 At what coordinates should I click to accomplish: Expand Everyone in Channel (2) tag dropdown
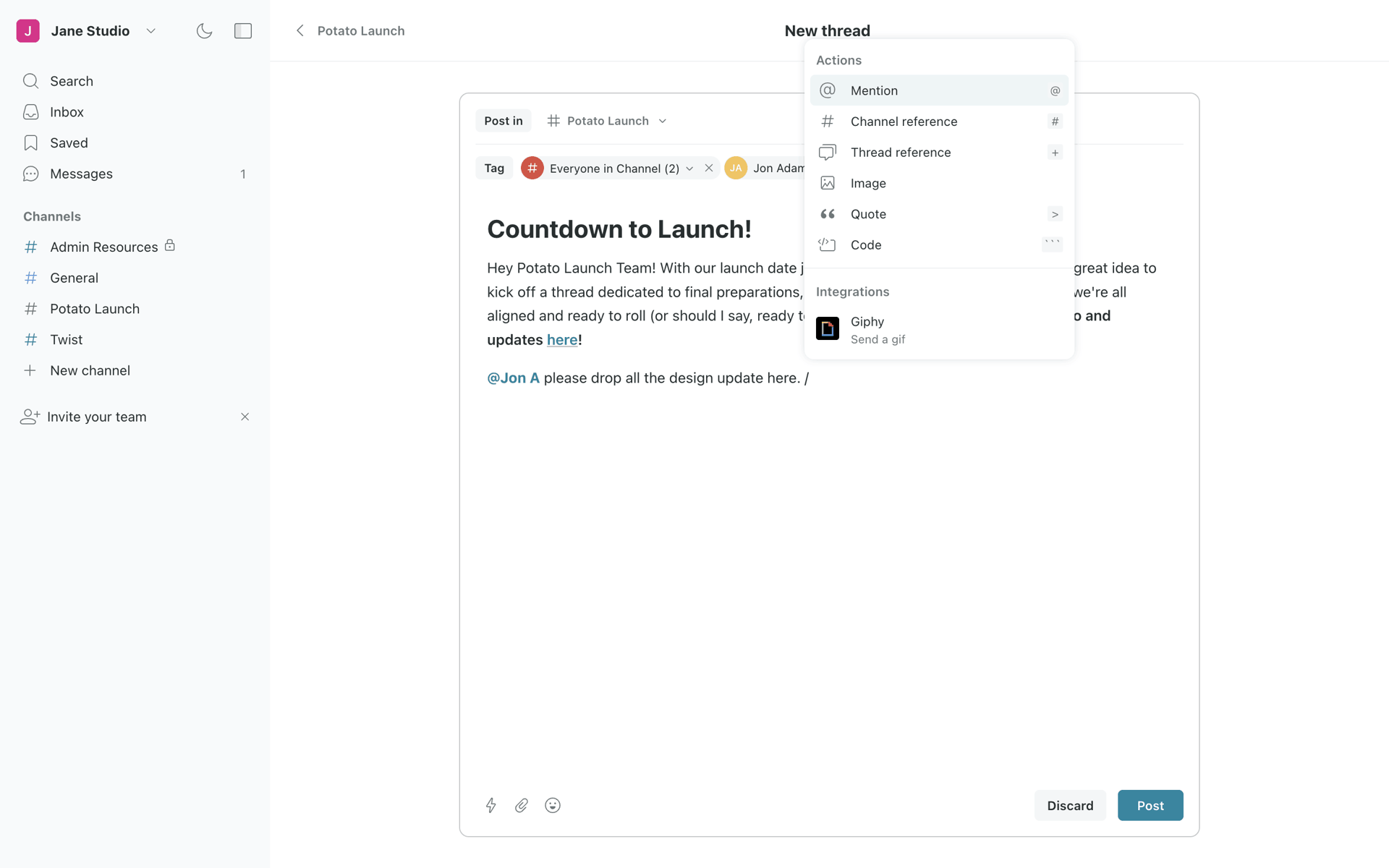pyautogui.click(x=689, y=169)
